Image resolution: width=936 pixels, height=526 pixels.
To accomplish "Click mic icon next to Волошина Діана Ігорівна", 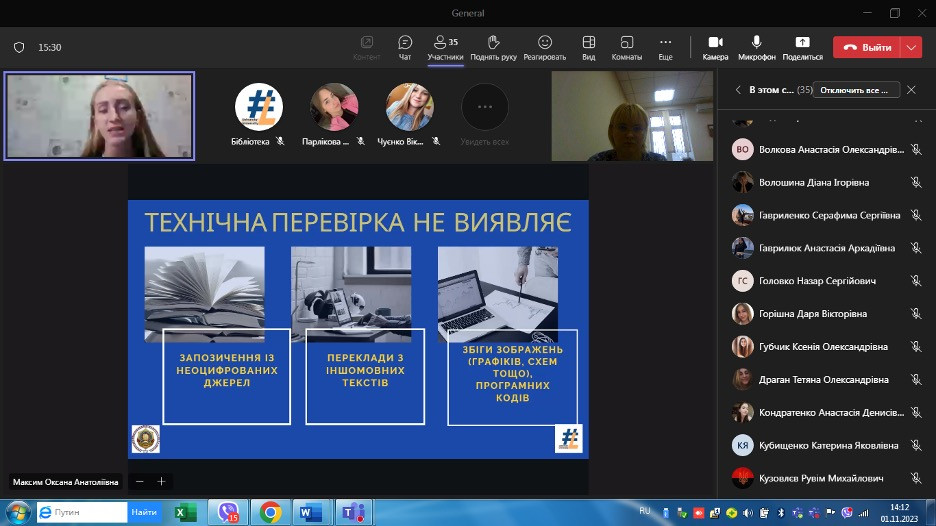I will coord(915,183).
